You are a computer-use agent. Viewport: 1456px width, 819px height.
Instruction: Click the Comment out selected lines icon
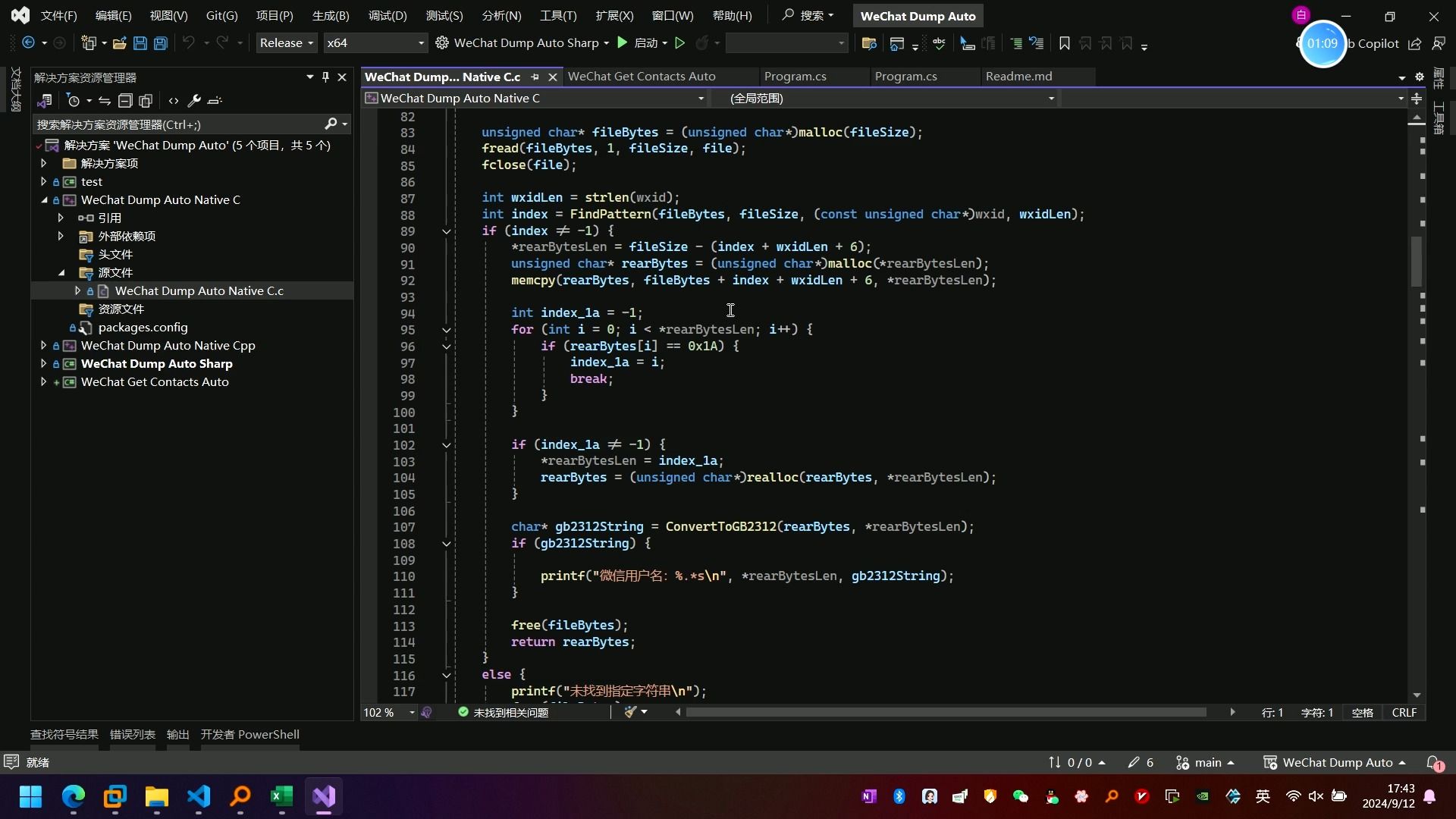(1016, 43)
